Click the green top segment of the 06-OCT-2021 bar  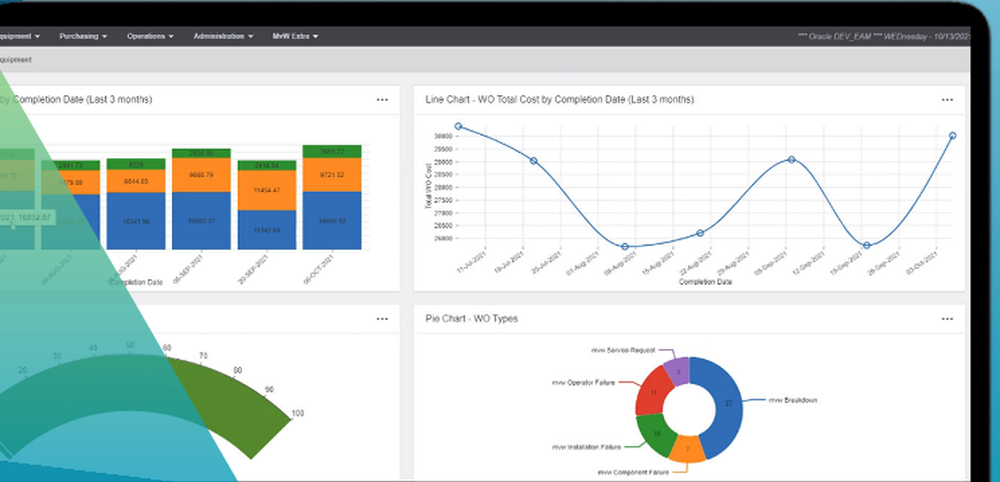tap(332, 152)
